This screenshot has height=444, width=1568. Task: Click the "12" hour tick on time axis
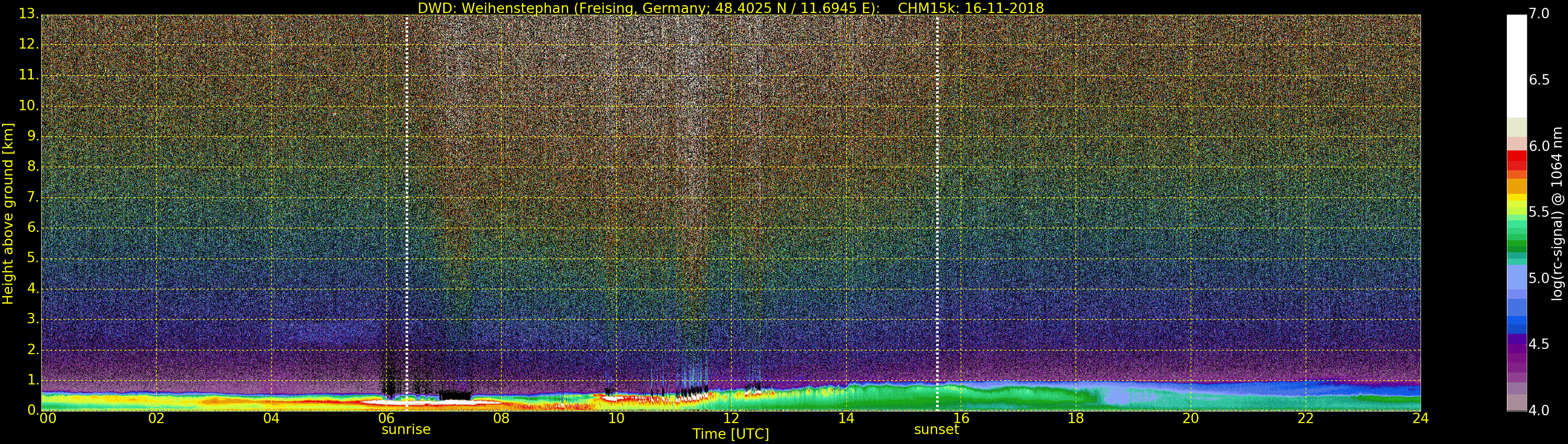click(731, 418)
